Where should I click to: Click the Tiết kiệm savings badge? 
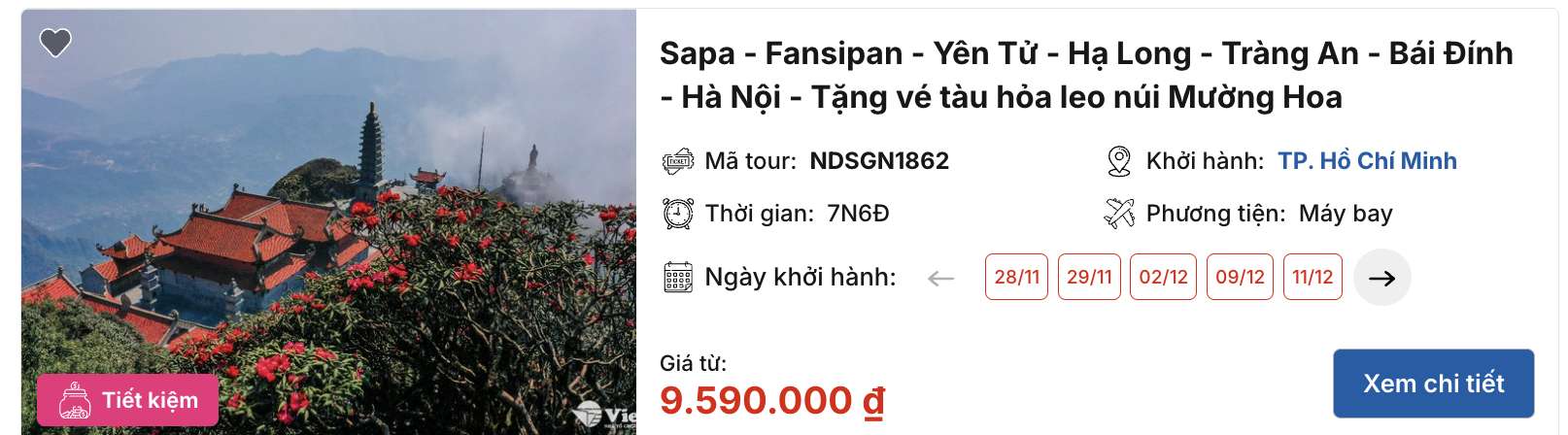(128, 400)
